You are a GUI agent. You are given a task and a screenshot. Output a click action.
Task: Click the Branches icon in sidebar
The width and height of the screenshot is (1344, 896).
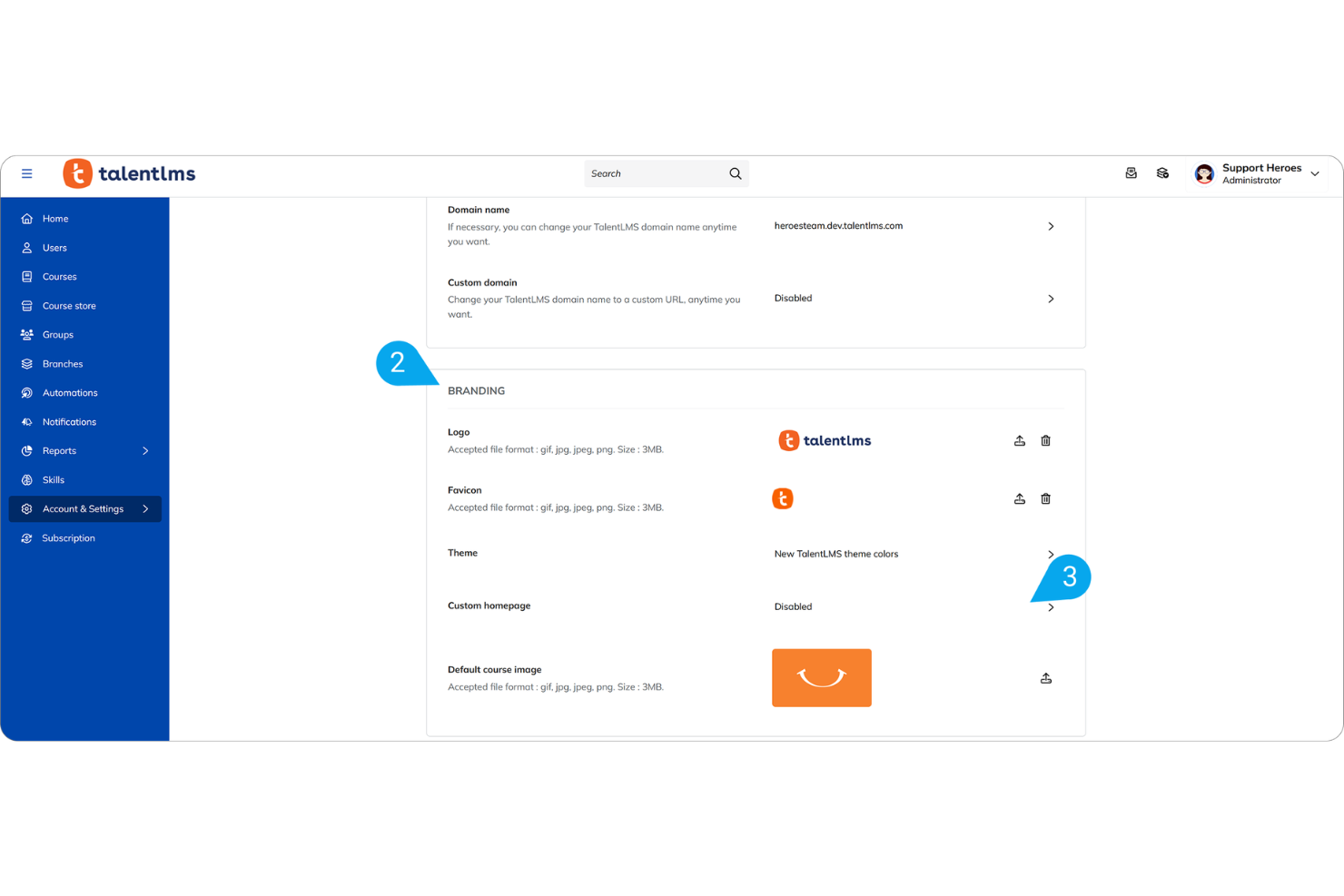tap(26, 363)
